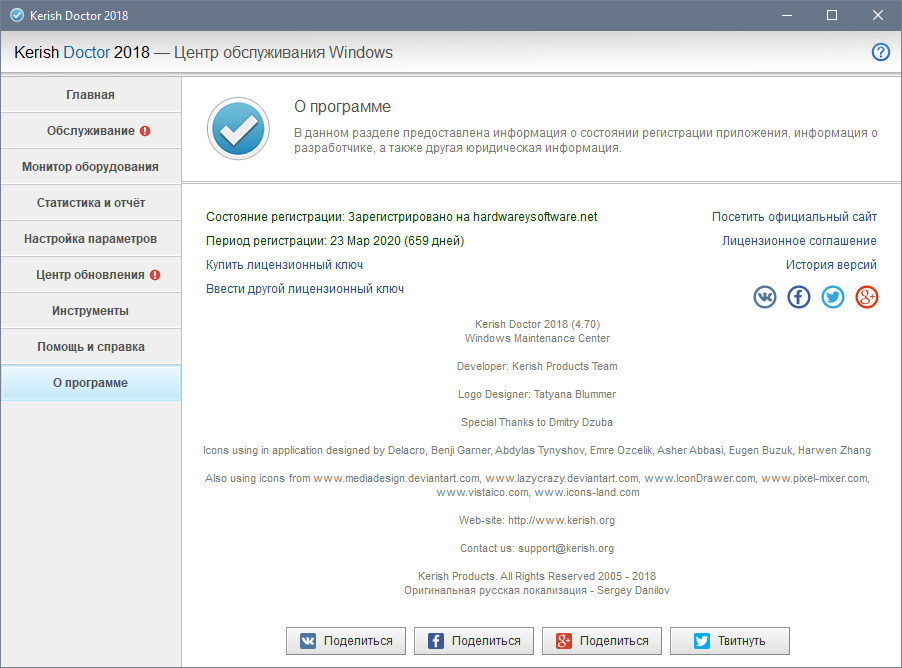Open the Главная section
The height and width of the screenshot is (668, 902).
[x=91, y=95]
